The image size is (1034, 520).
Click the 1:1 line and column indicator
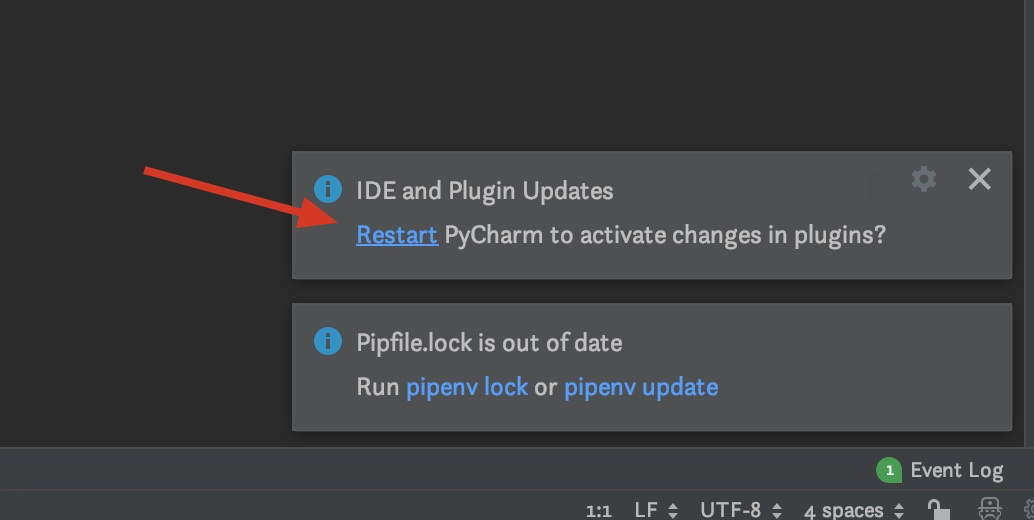tap(599, 511)
